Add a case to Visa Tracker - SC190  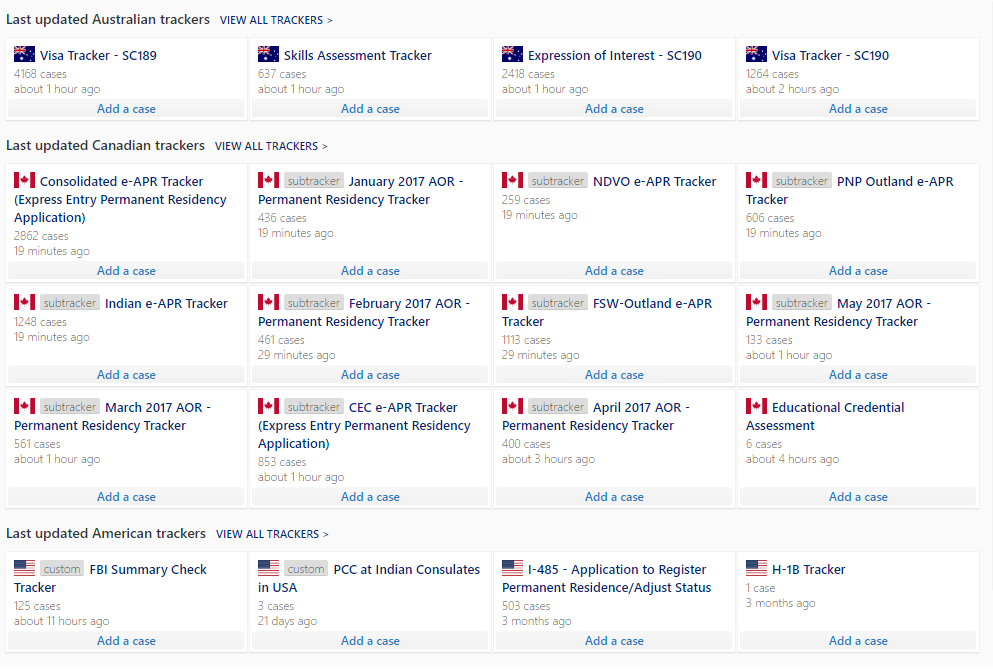click(858, 109)
